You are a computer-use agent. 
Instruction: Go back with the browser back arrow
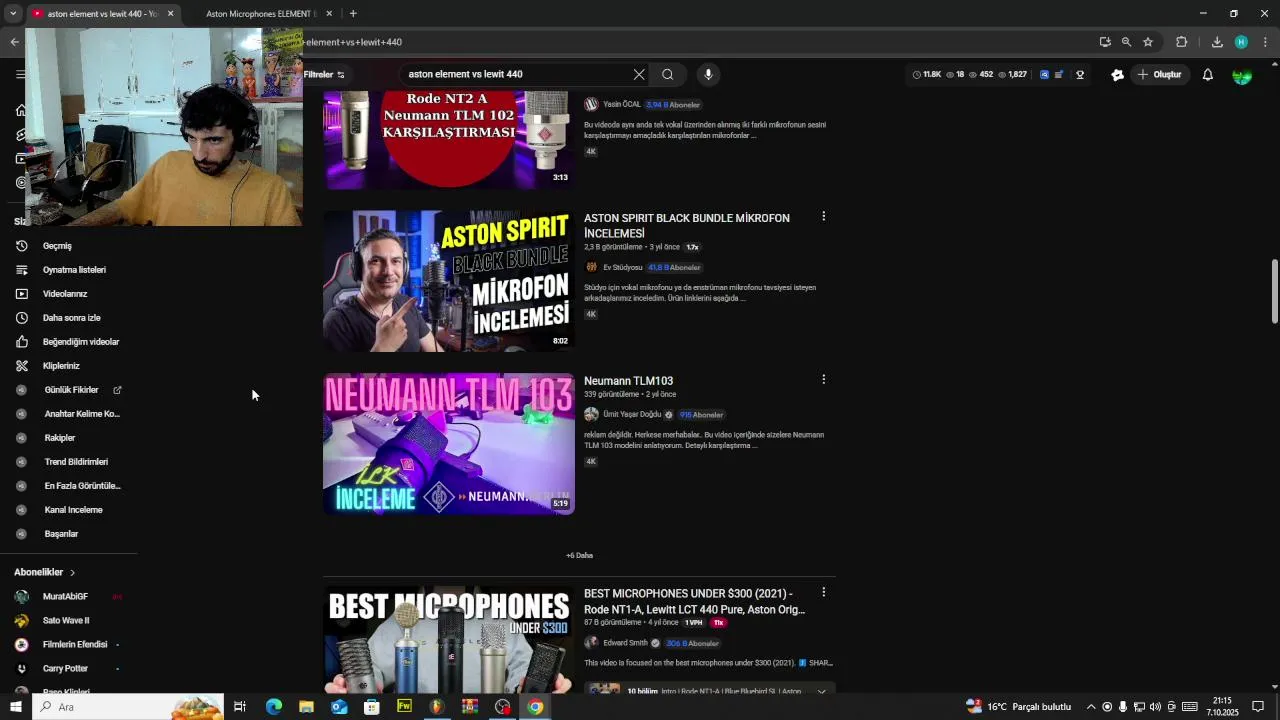14,42
